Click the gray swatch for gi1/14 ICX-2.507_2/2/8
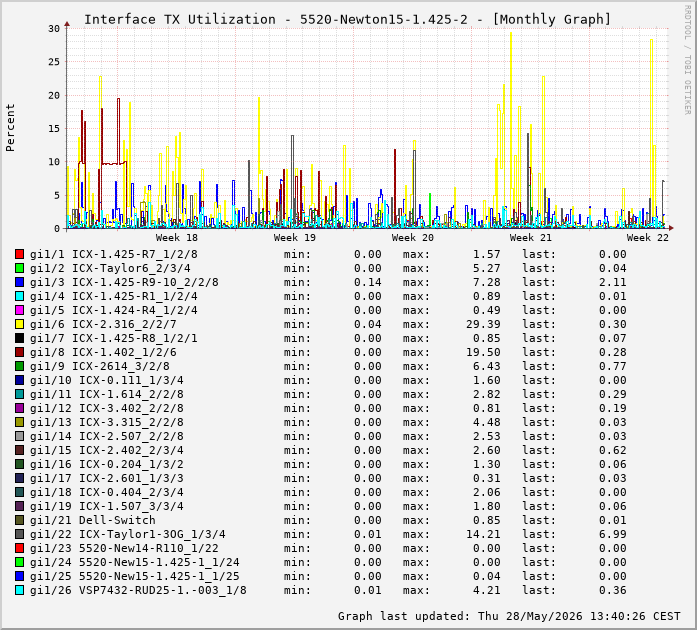 click(x=19, y=436)
